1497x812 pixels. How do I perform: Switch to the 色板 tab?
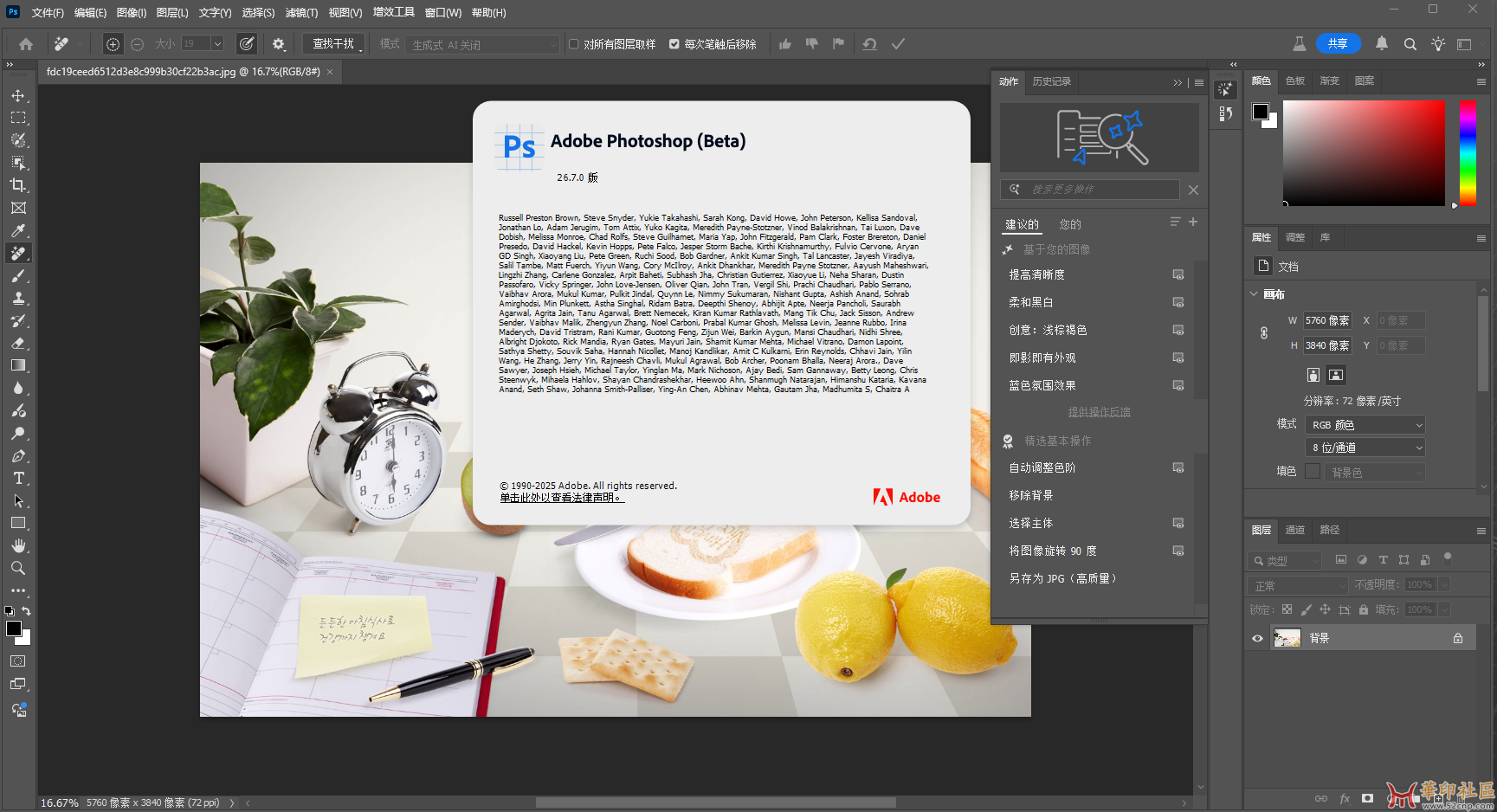click(x=1295, y=81)
